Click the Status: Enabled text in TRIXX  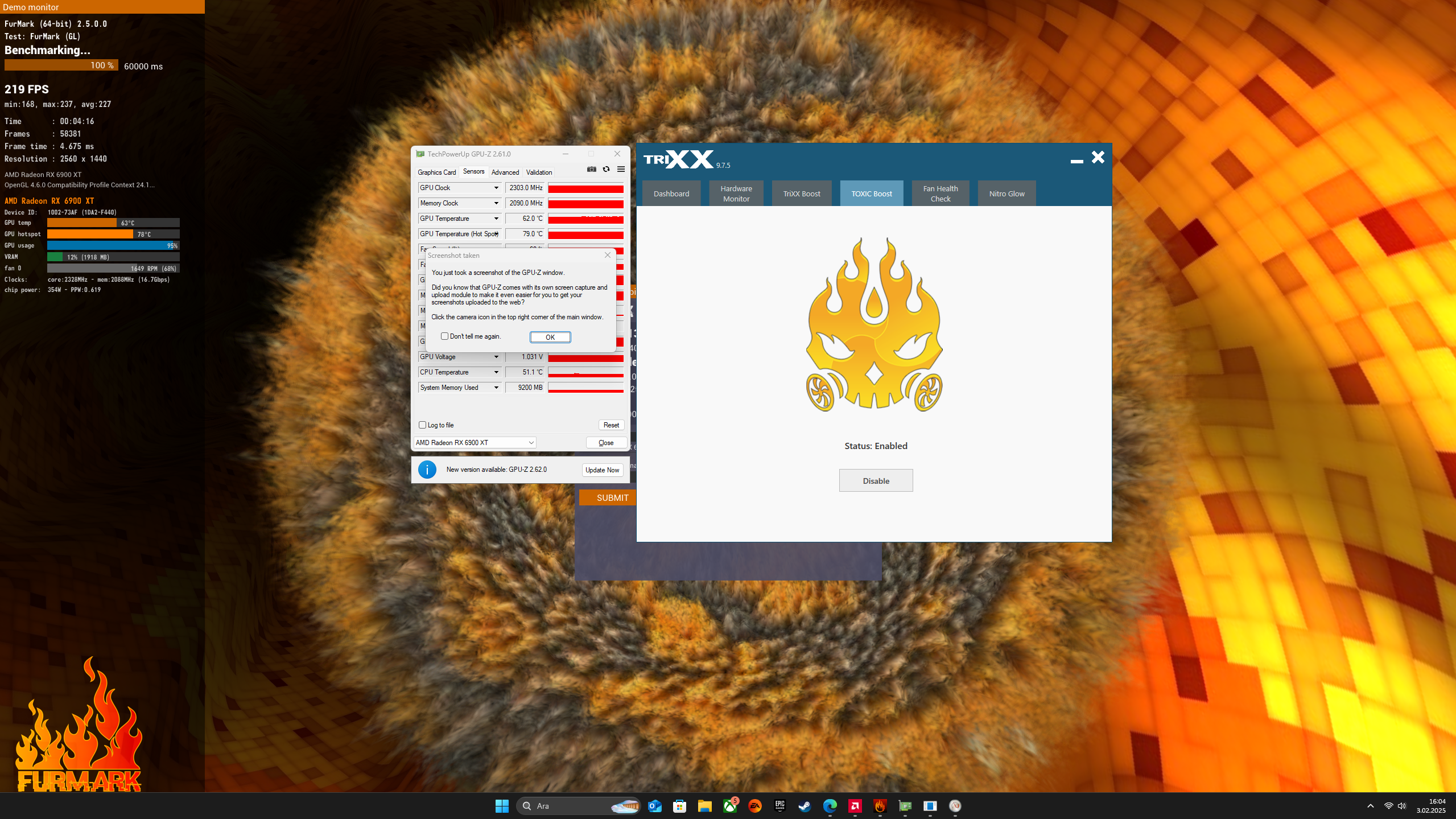pos(876,446)
